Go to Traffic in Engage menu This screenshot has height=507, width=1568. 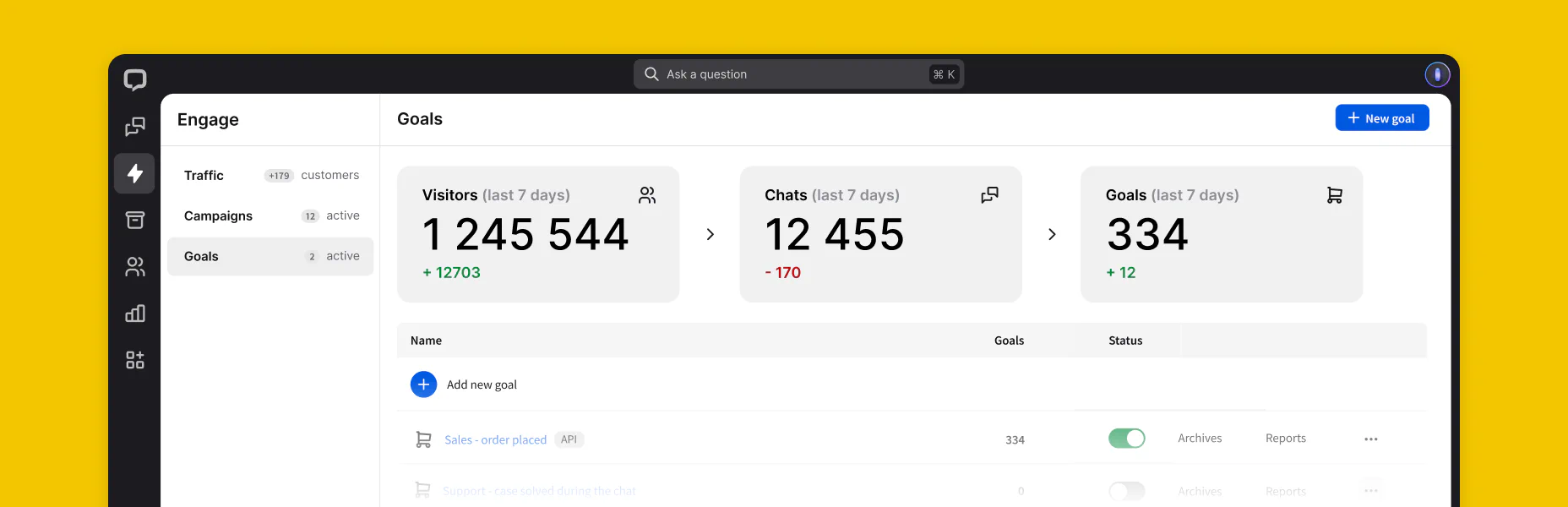[204, 176]
